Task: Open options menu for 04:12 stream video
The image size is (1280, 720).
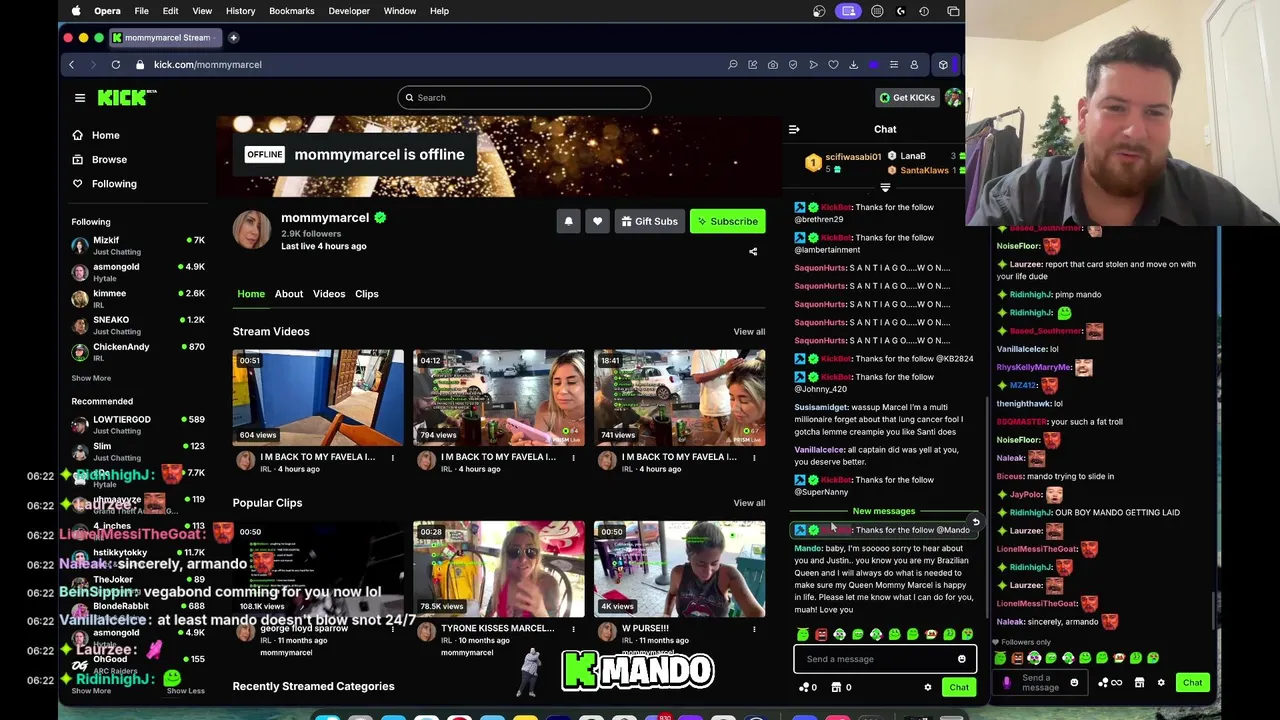Action: (573, 458)
